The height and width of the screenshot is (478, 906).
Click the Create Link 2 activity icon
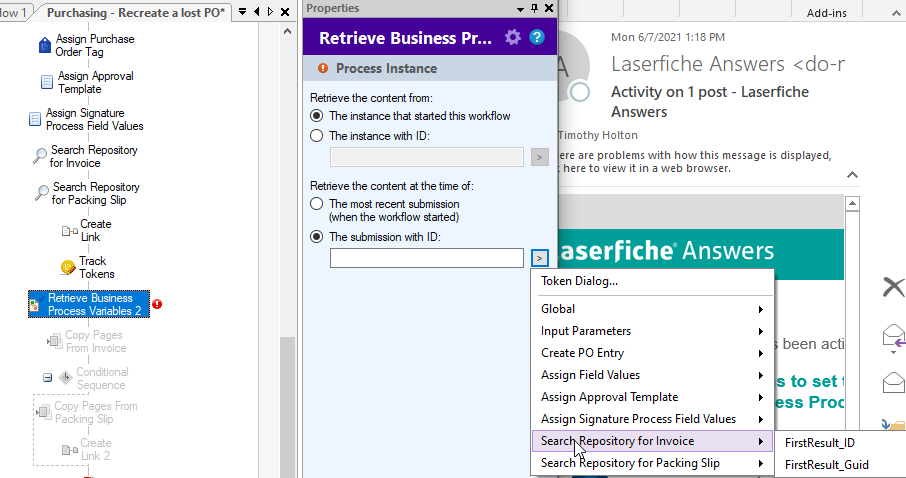click(70, 449)
